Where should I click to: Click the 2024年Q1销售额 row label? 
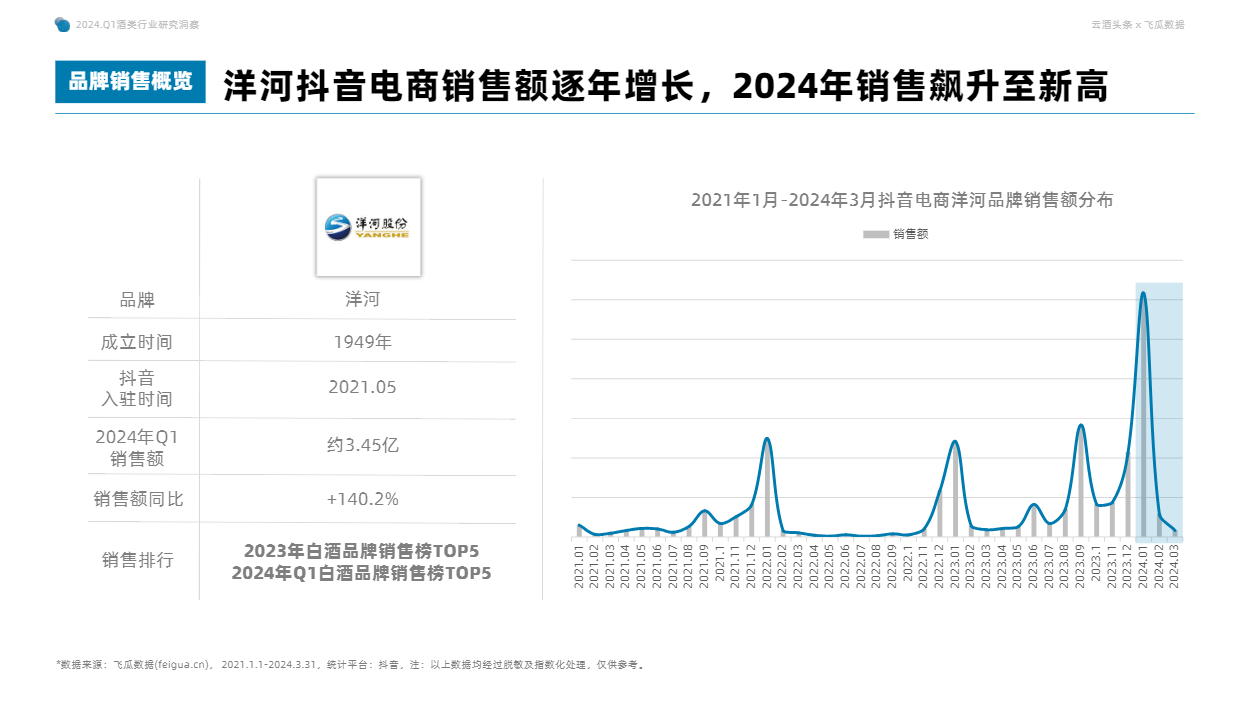(x=137, y=448)
